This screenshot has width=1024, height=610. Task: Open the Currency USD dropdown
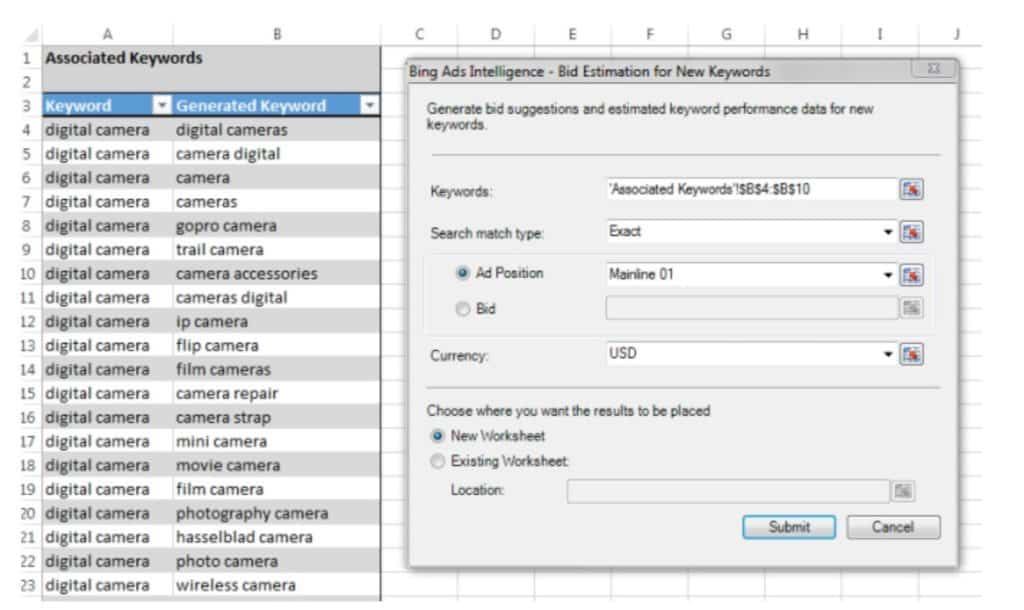(887, 354)
